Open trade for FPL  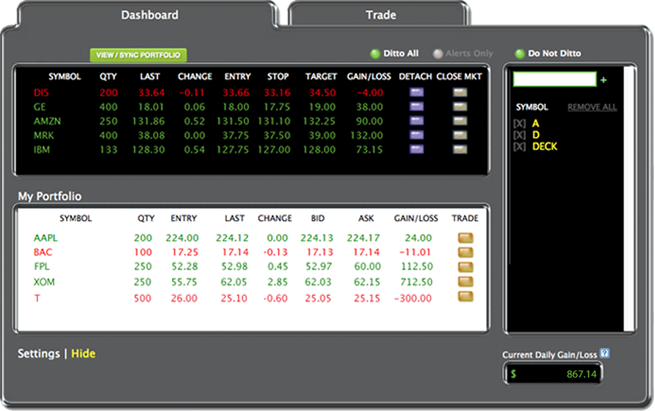click(x=465, y=267)
